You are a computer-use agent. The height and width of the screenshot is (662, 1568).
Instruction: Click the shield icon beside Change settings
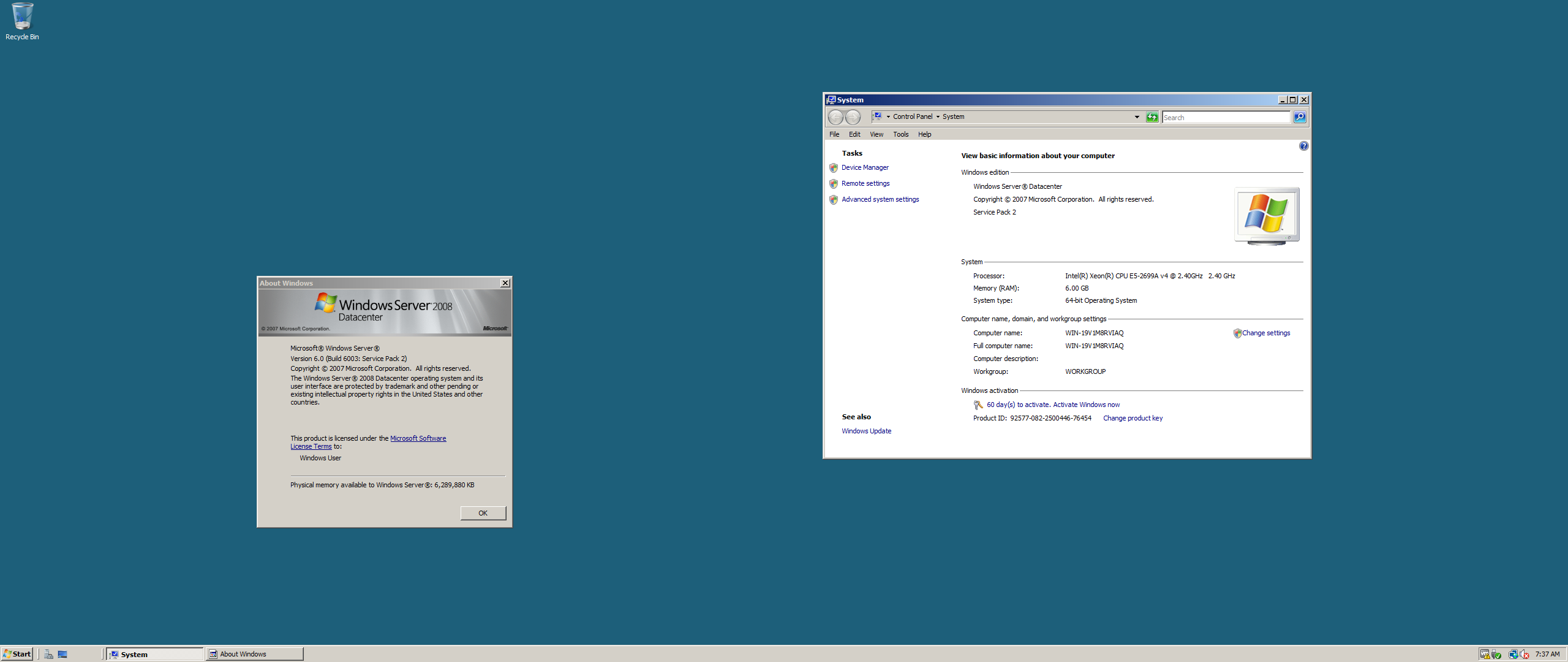pyautogui.click(x=1237, y=333)
